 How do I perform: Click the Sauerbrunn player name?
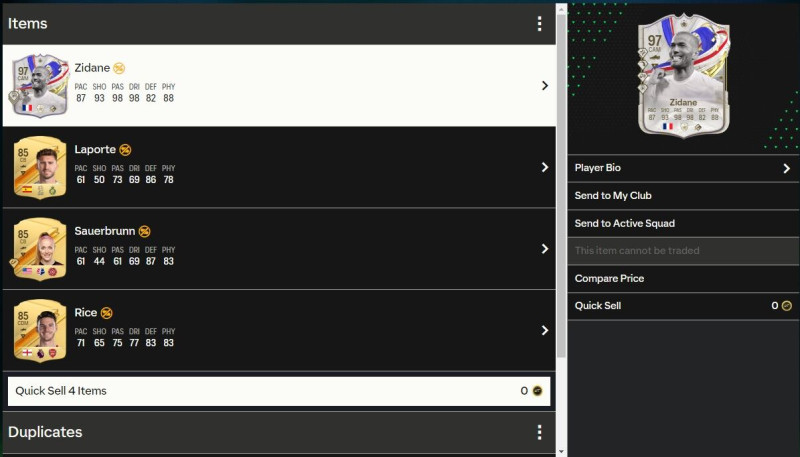[x=105, y=231]
